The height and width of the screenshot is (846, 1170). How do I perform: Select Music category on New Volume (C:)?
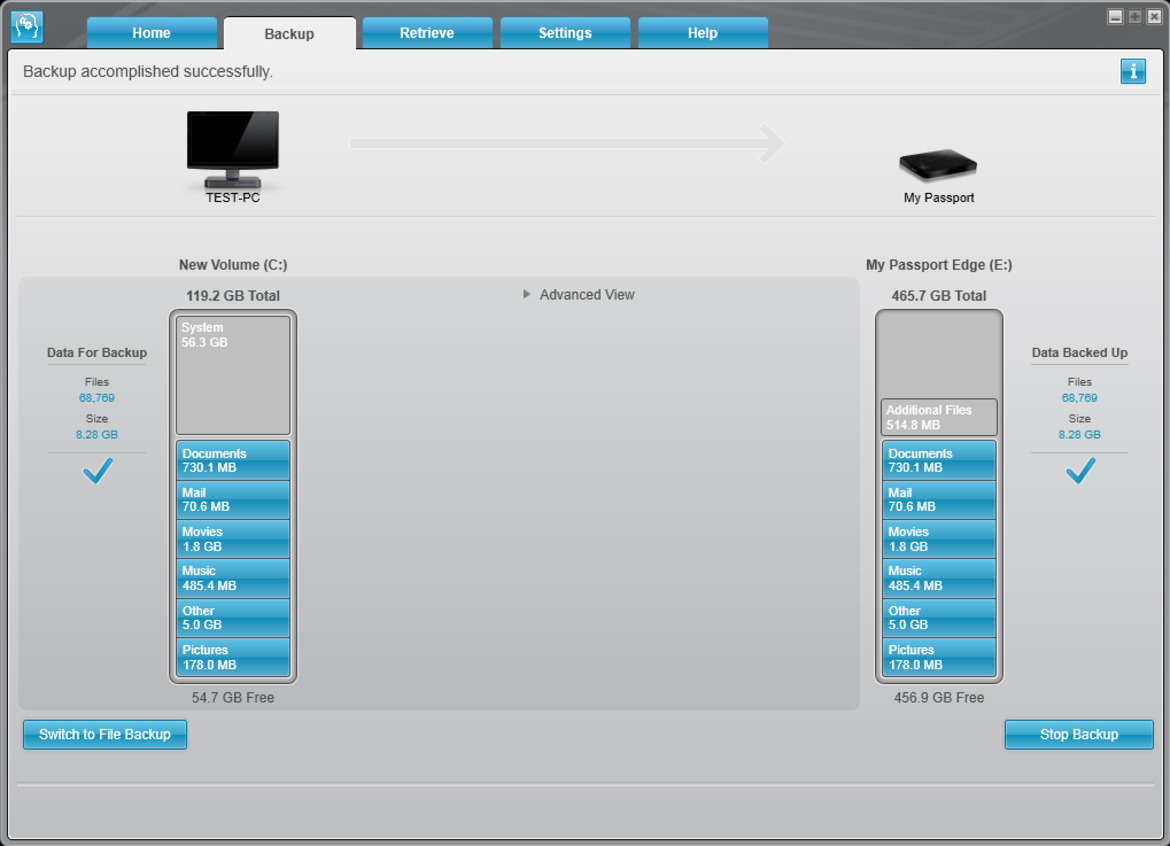tap(233, 578)
